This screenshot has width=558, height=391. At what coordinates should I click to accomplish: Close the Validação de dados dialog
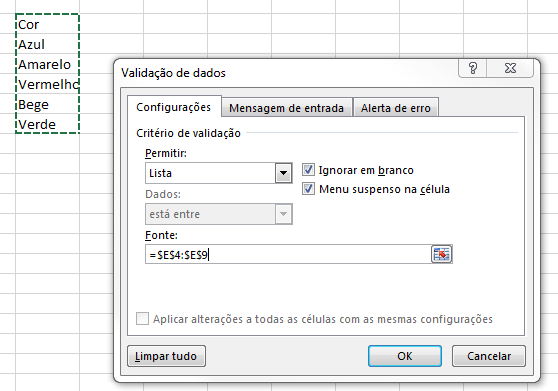[x=510, y=68]
